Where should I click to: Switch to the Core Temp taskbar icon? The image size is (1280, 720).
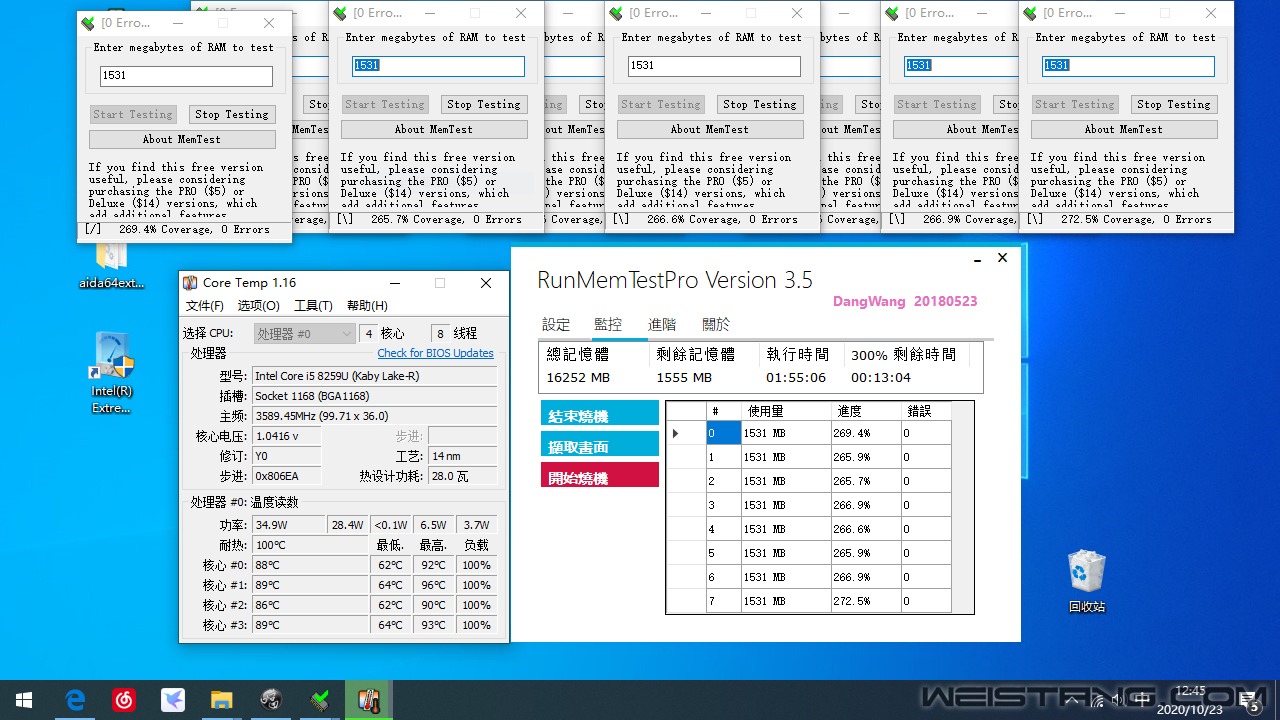pos(369,700)
